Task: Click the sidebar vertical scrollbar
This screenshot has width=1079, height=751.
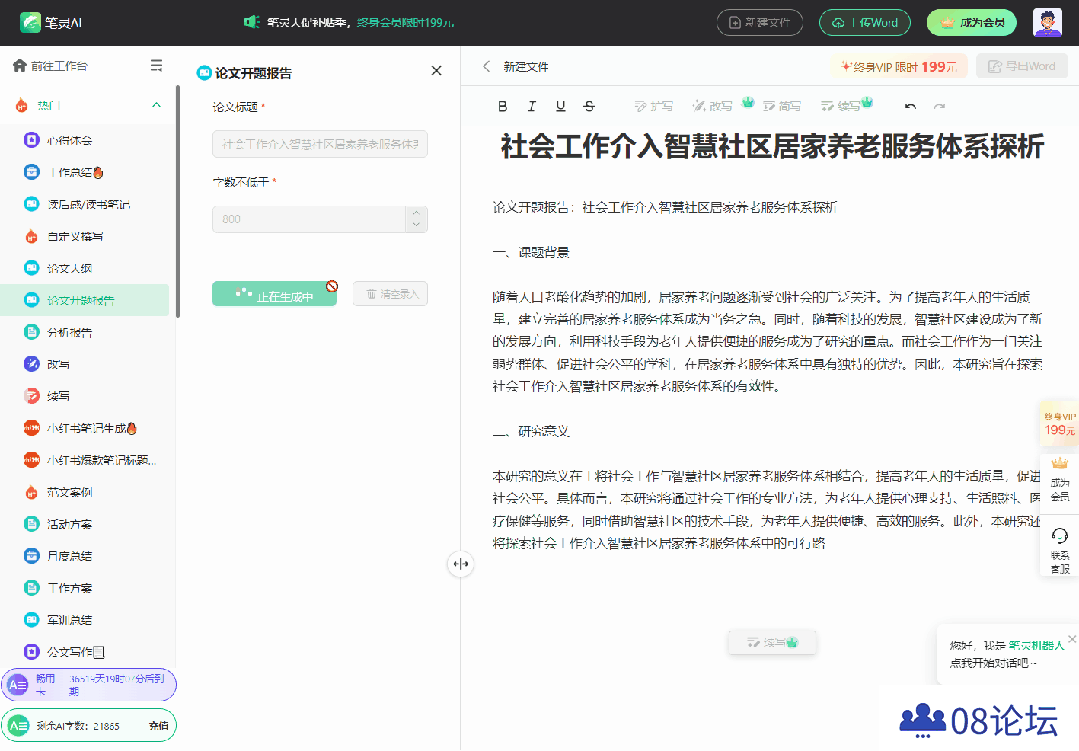Action: pyautogui.click(x=178, y=202)
